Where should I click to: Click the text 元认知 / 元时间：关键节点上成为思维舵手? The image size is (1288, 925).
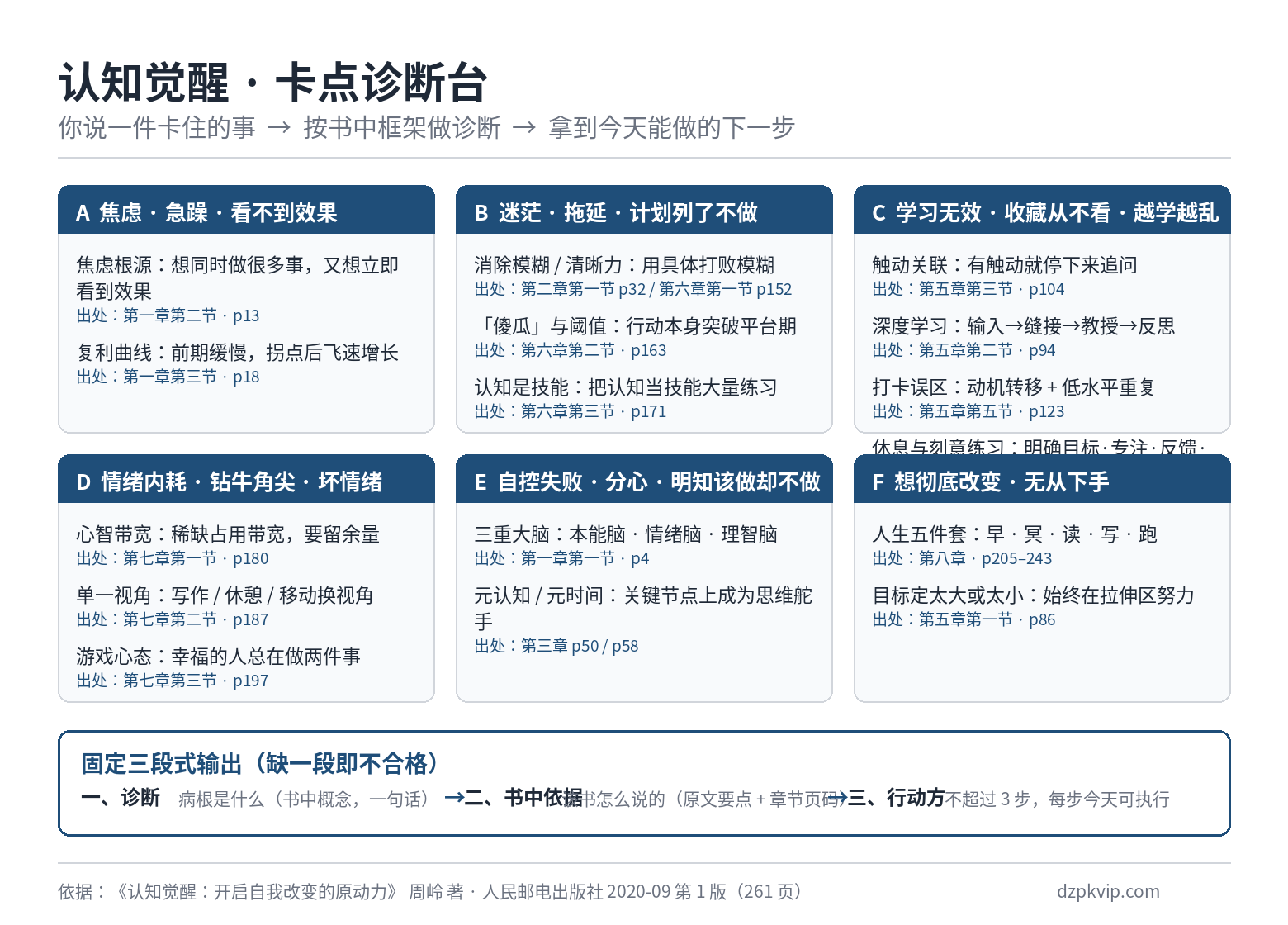point(643,609)
